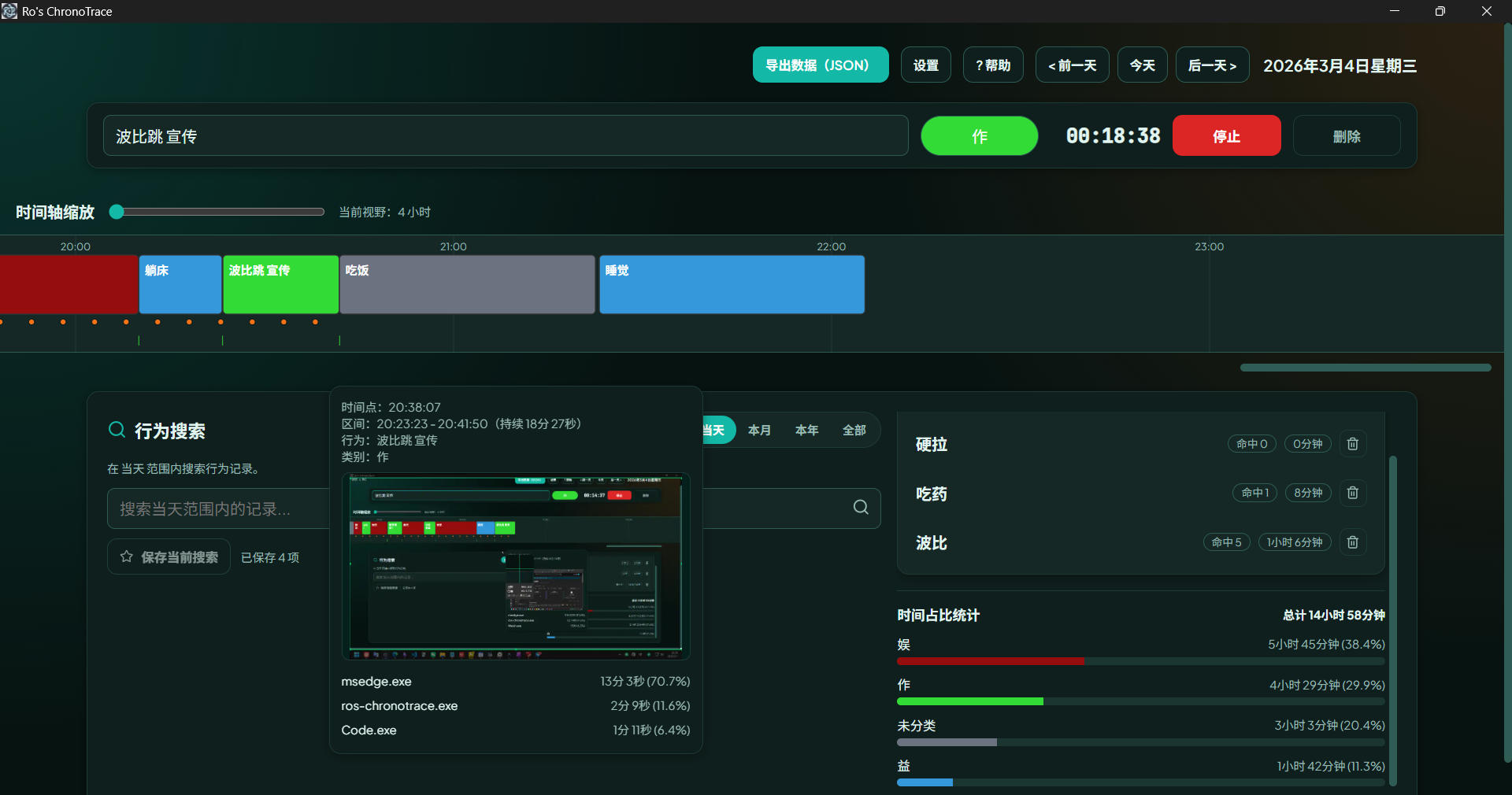Go to previous day with <前一天
Screen dimensions: 1512x795
[x=1072, y=65]
